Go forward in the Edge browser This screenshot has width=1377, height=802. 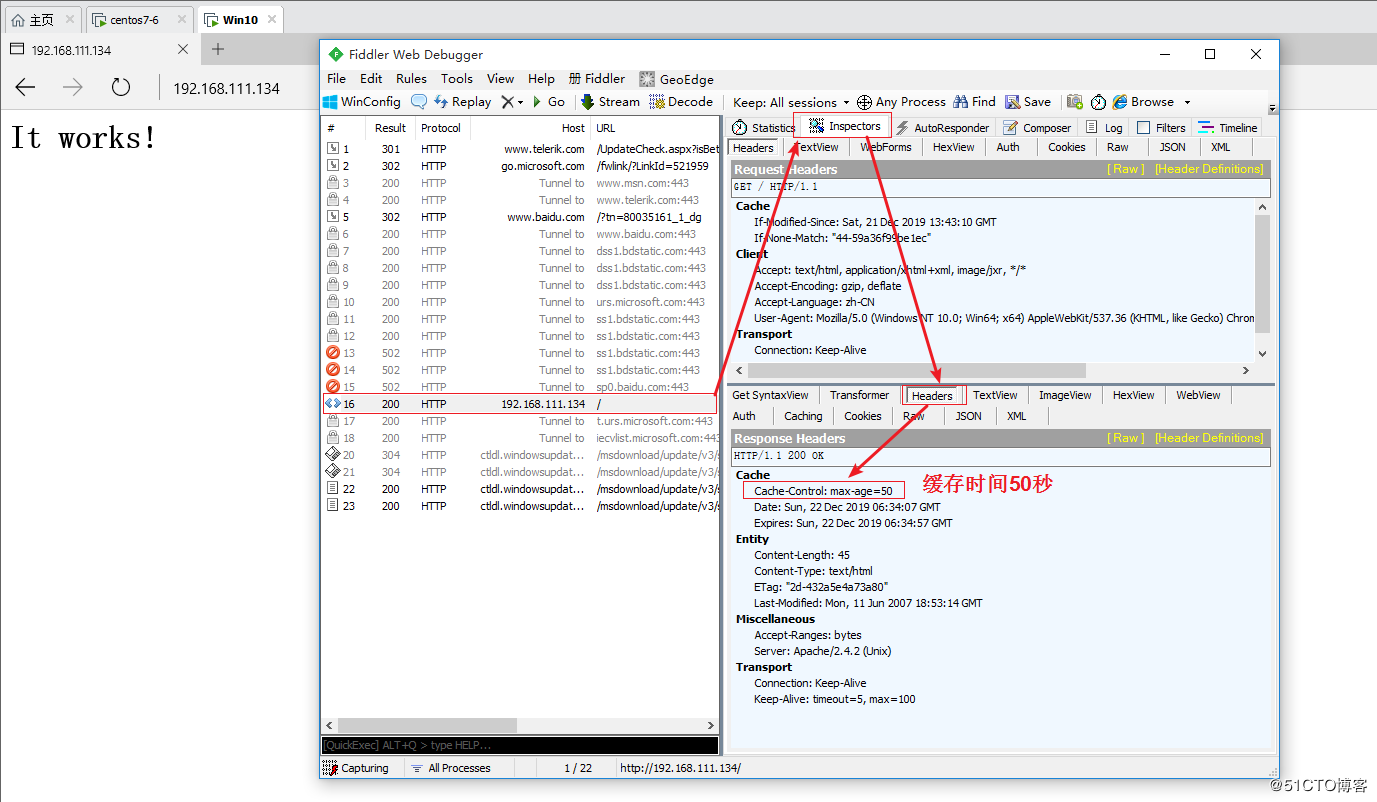[x=73, y=88]
